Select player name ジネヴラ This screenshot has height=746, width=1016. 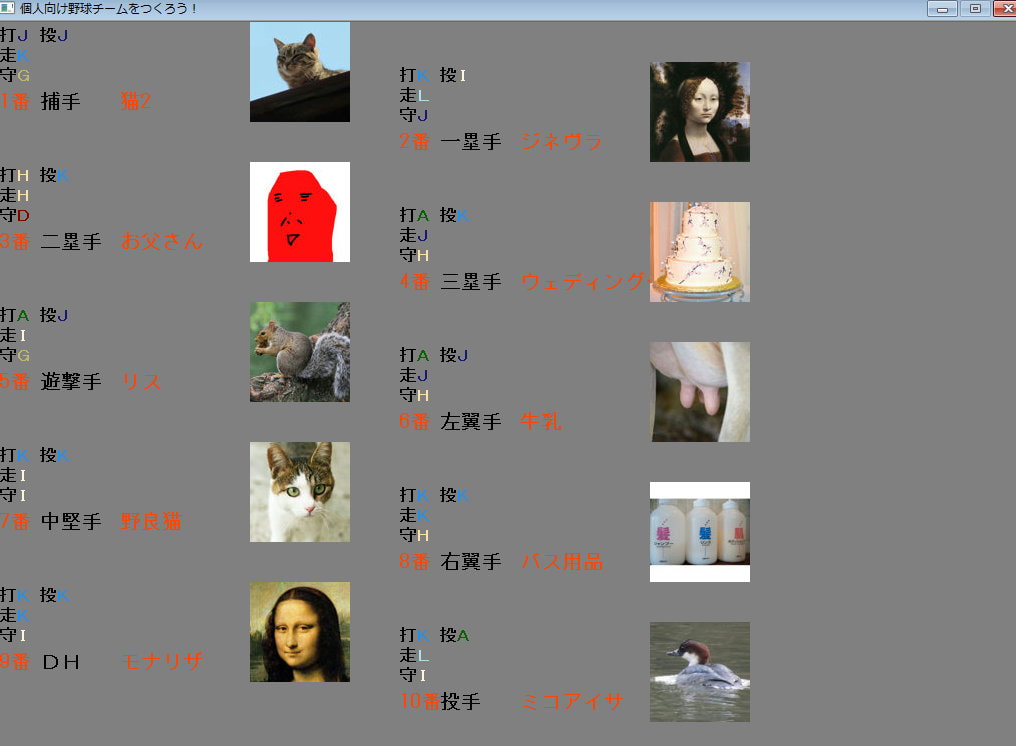pyautogui.click(x=561, y=142)
